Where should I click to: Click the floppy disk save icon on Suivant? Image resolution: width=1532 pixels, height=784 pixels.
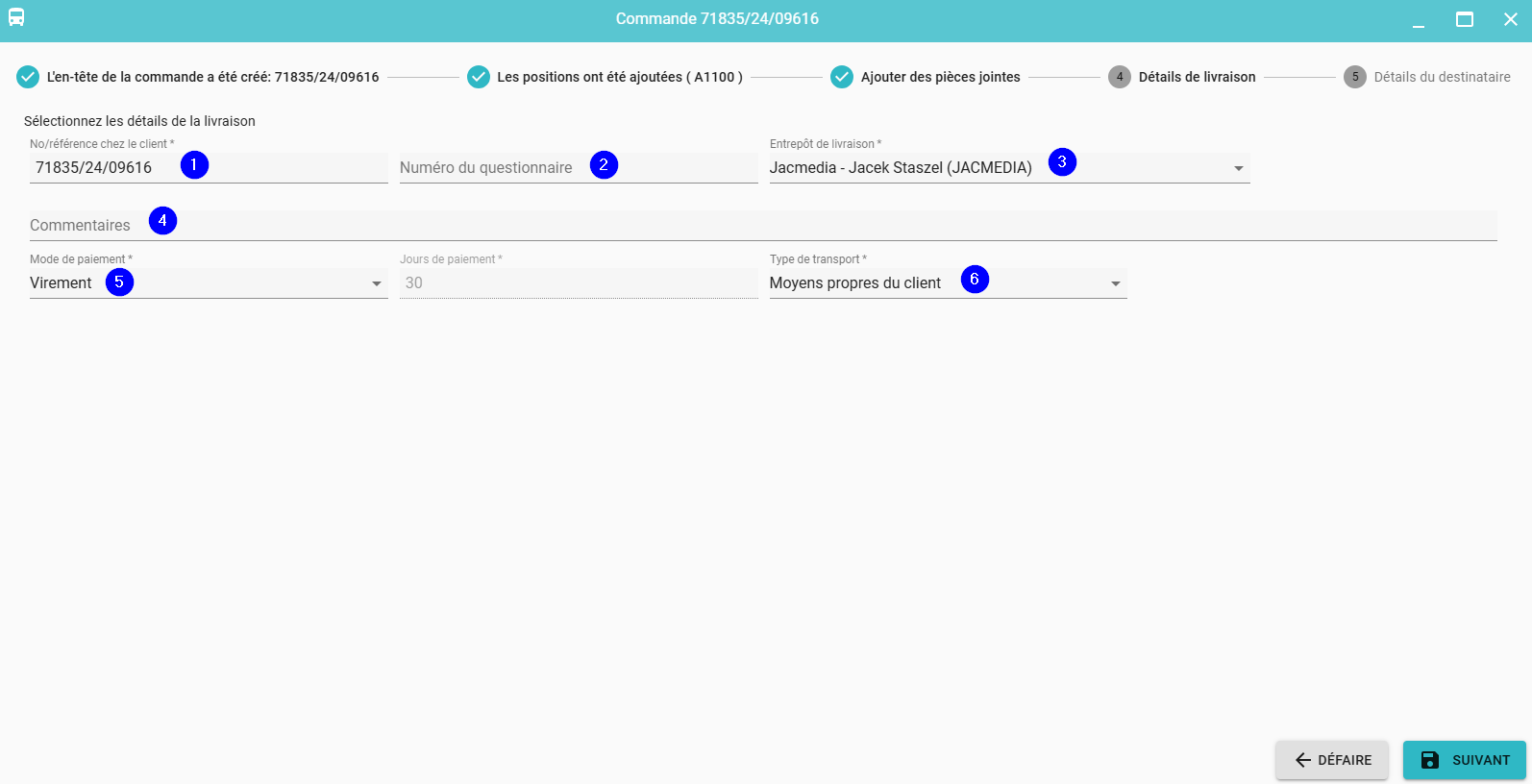point(1430,760)
